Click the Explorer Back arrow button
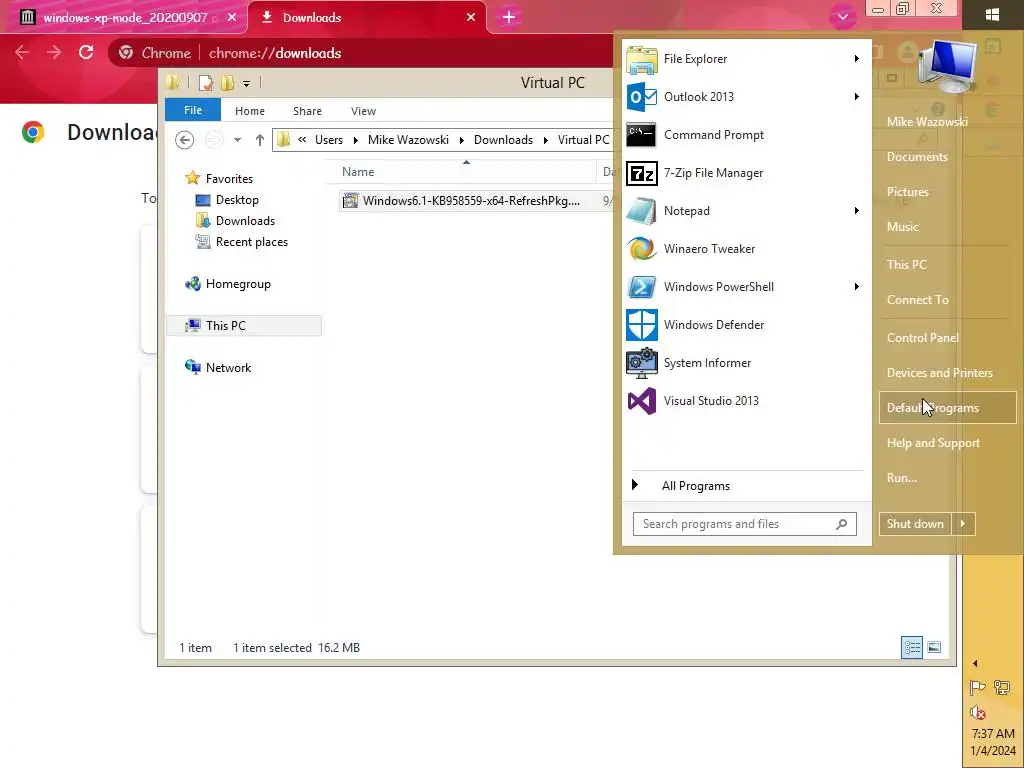 pyautogui.click(x=184, y=140)
